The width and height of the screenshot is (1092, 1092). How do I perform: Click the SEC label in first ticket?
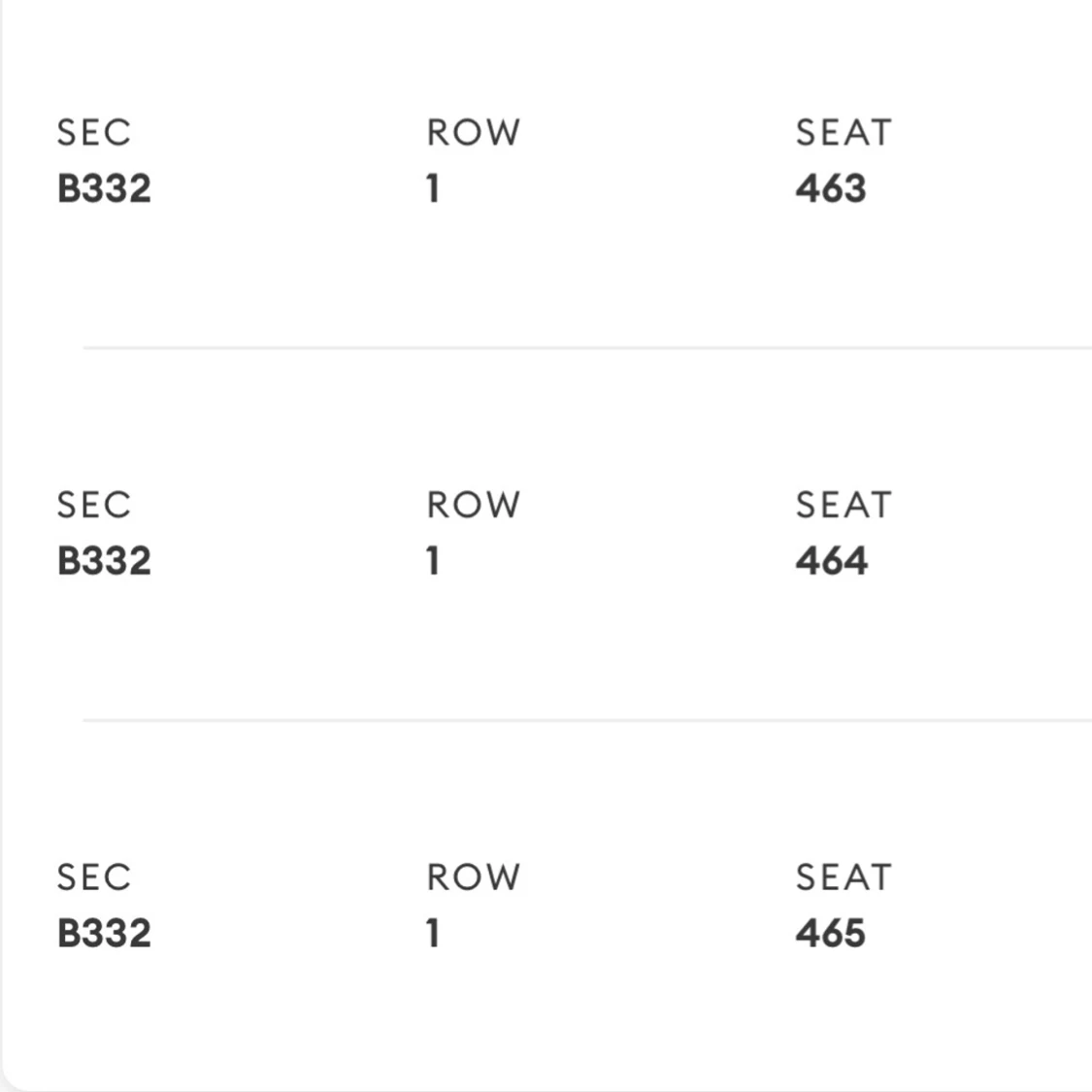pyautogui.click(x=93, y=132)
